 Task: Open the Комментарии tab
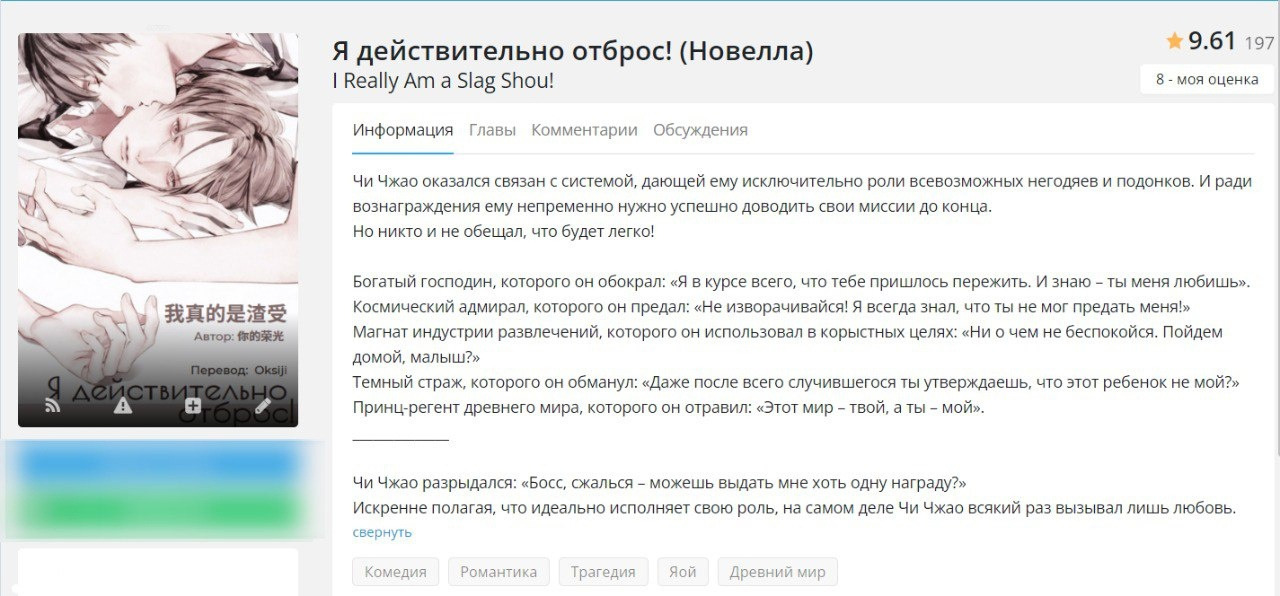584,130
